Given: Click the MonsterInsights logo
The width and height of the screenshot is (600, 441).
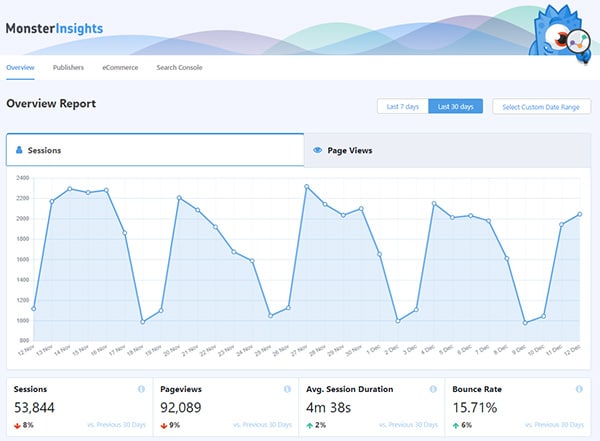Looking at the screenshot, I should click(54, 29).
